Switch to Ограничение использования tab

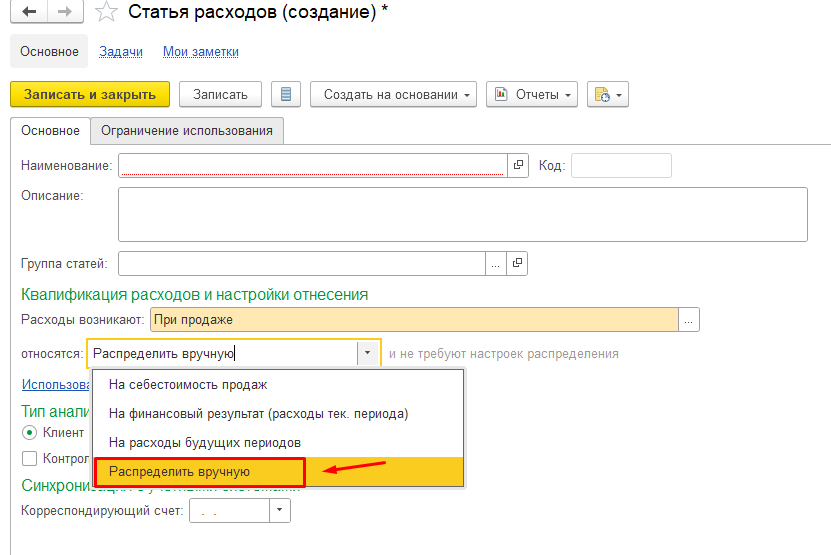click(x=187, y=131)
